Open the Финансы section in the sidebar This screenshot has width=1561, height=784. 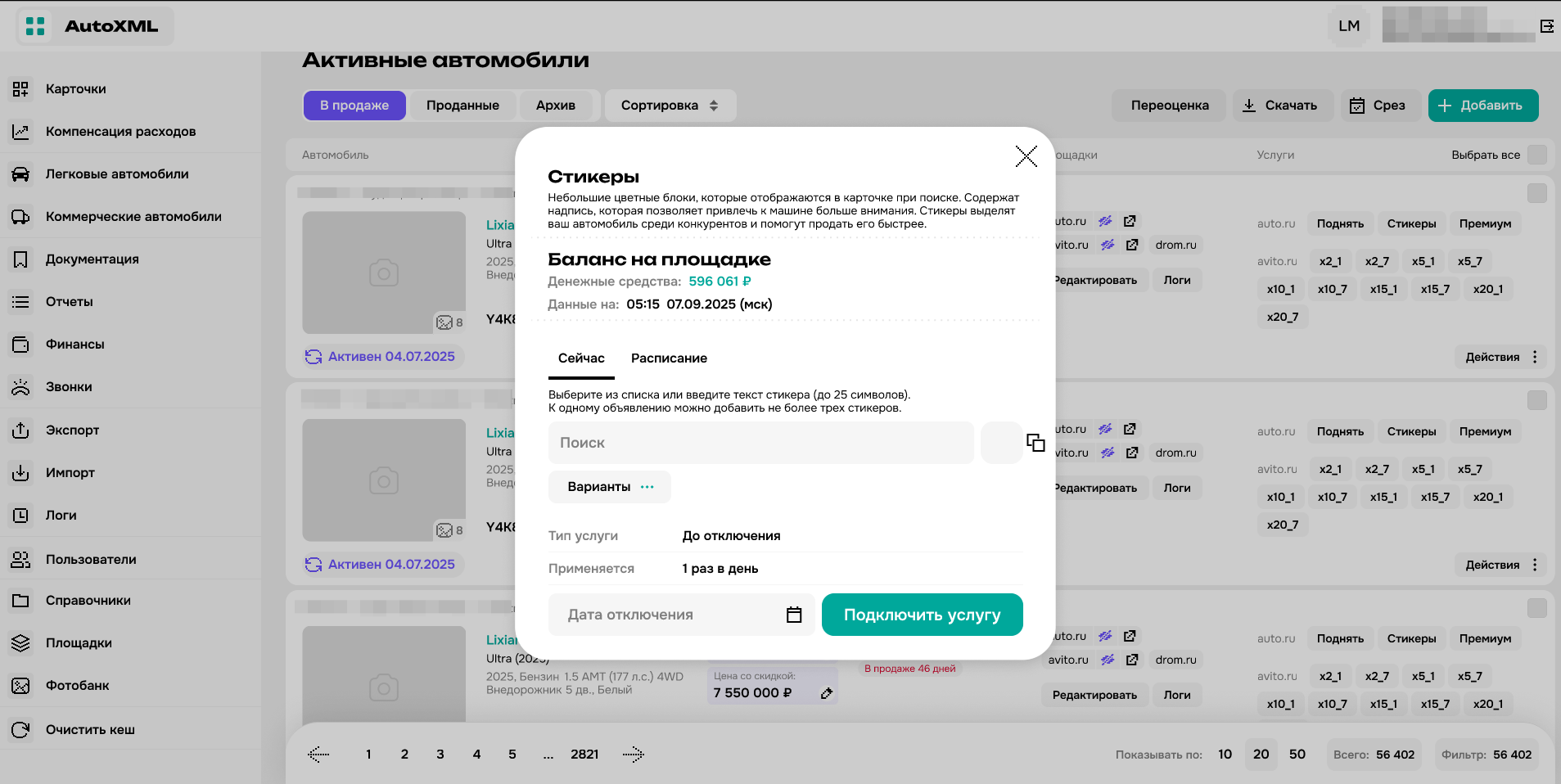[75, 345]
